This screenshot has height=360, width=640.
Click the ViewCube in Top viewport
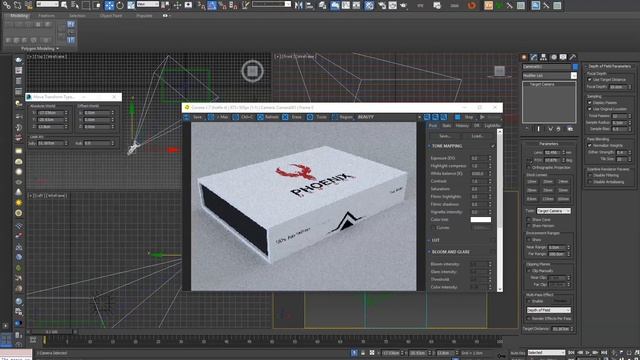coord(252,71)
